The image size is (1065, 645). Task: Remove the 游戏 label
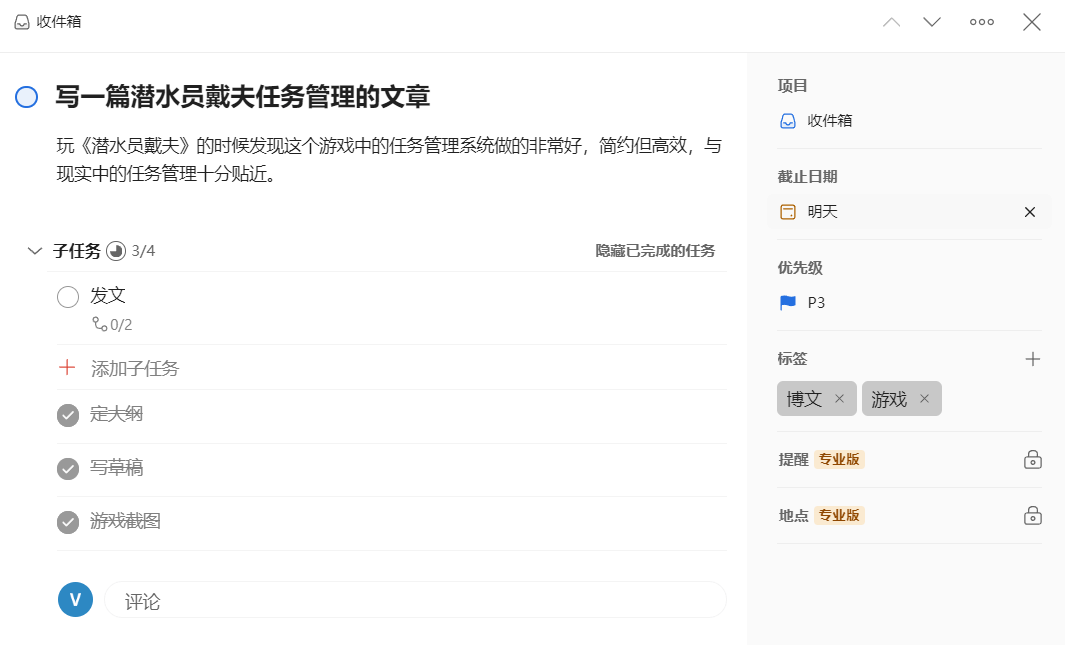click(924, 399)
